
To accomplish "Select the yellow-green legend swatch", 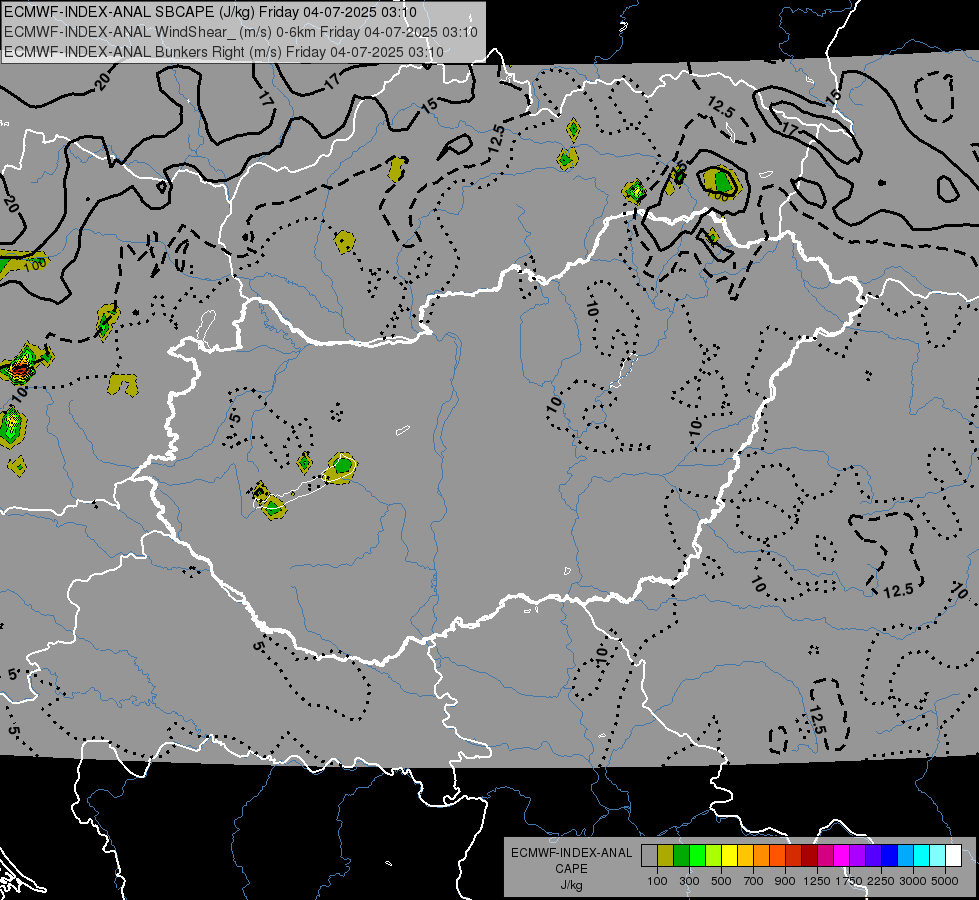I will point(714,856).
